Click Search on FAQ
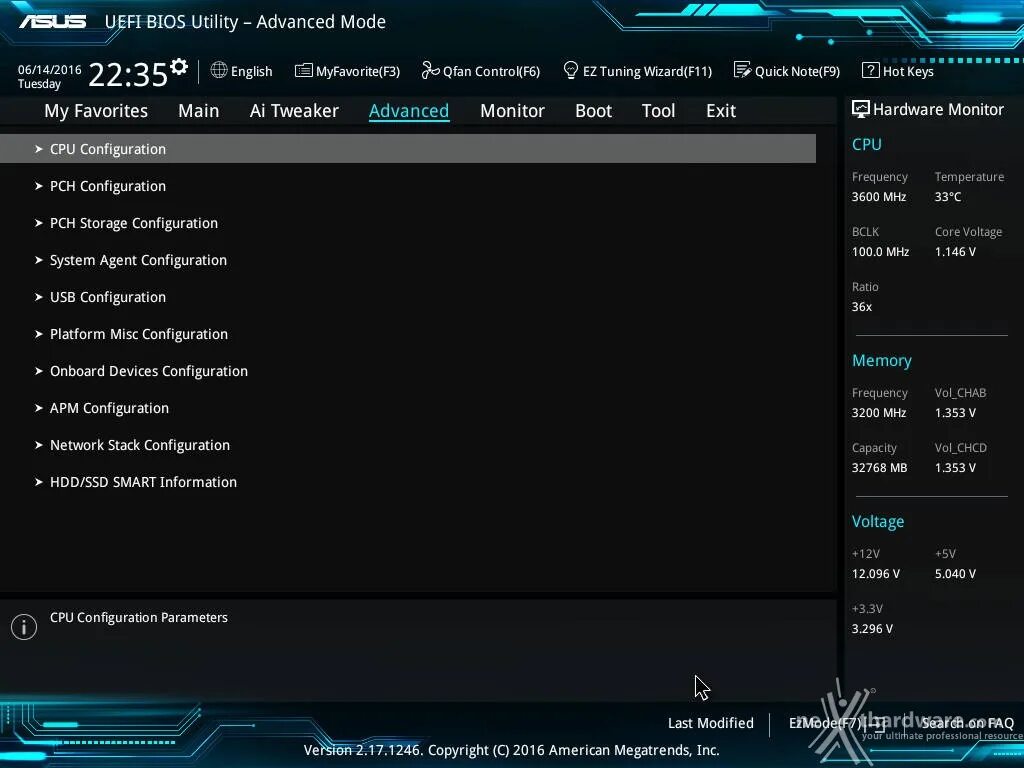The height and width of the screenshot is (768, 1024). click(968, 723)
